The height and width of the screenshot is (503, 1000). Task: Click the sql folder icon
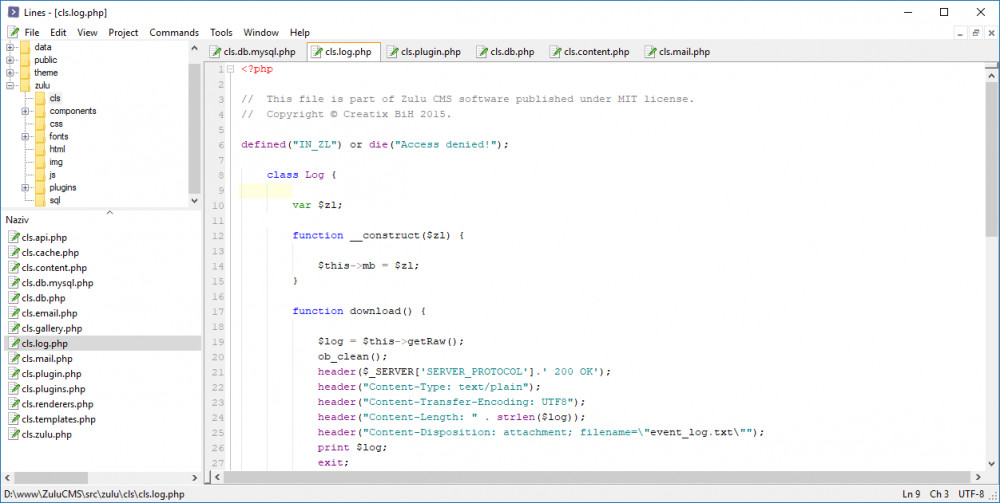click(x=40, y=200)
